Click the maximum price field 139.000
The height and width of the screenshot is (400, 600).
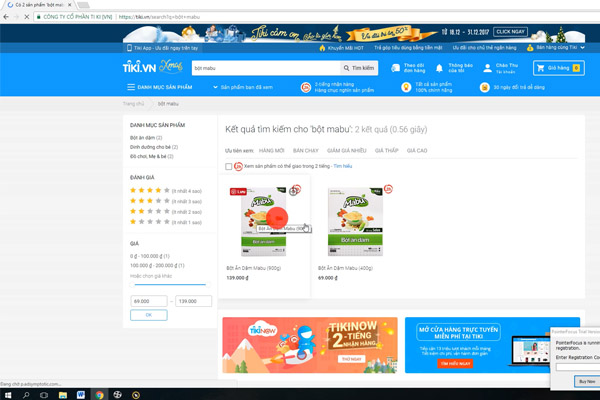193,301
